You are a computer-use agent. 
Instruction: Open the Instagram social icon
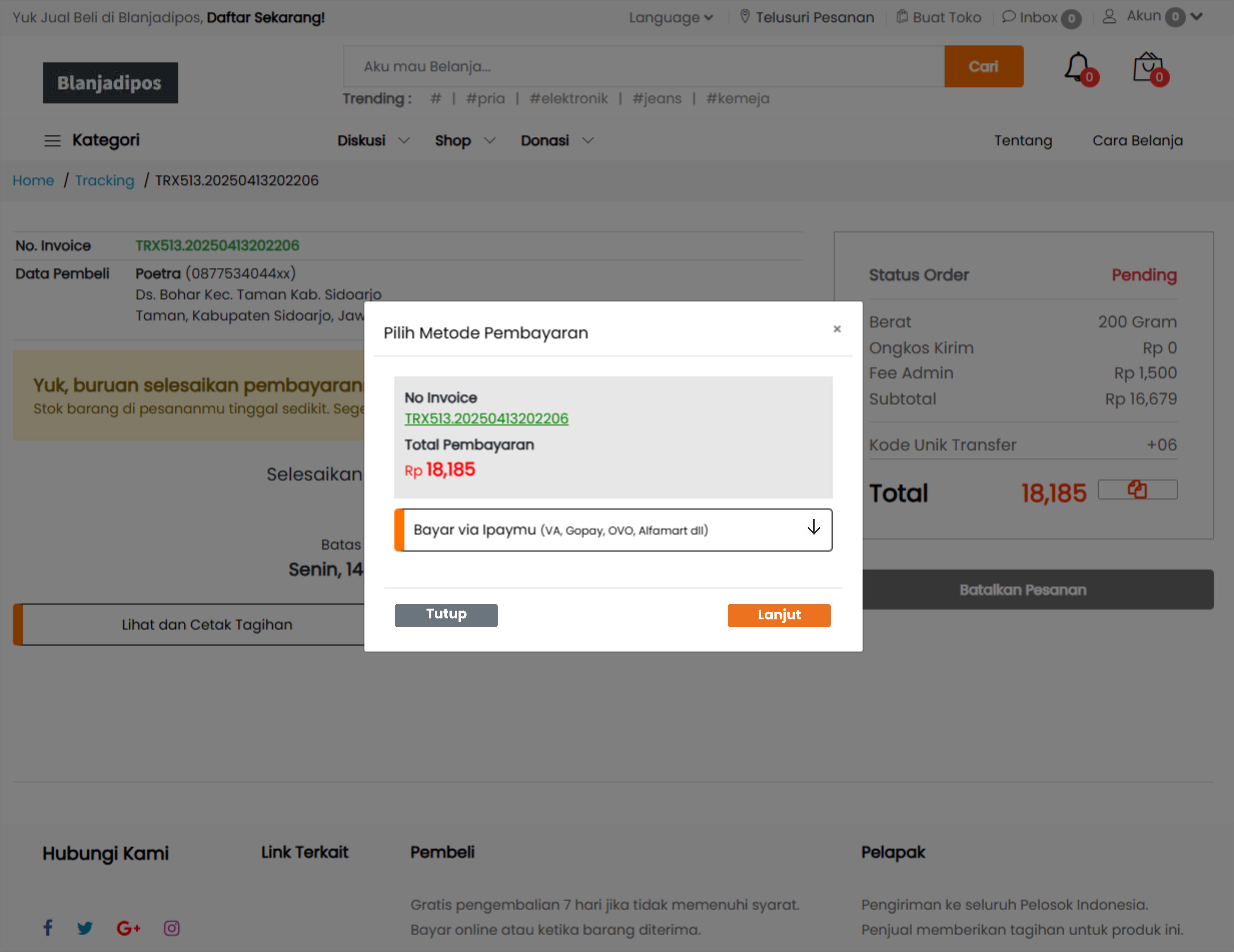172,928
